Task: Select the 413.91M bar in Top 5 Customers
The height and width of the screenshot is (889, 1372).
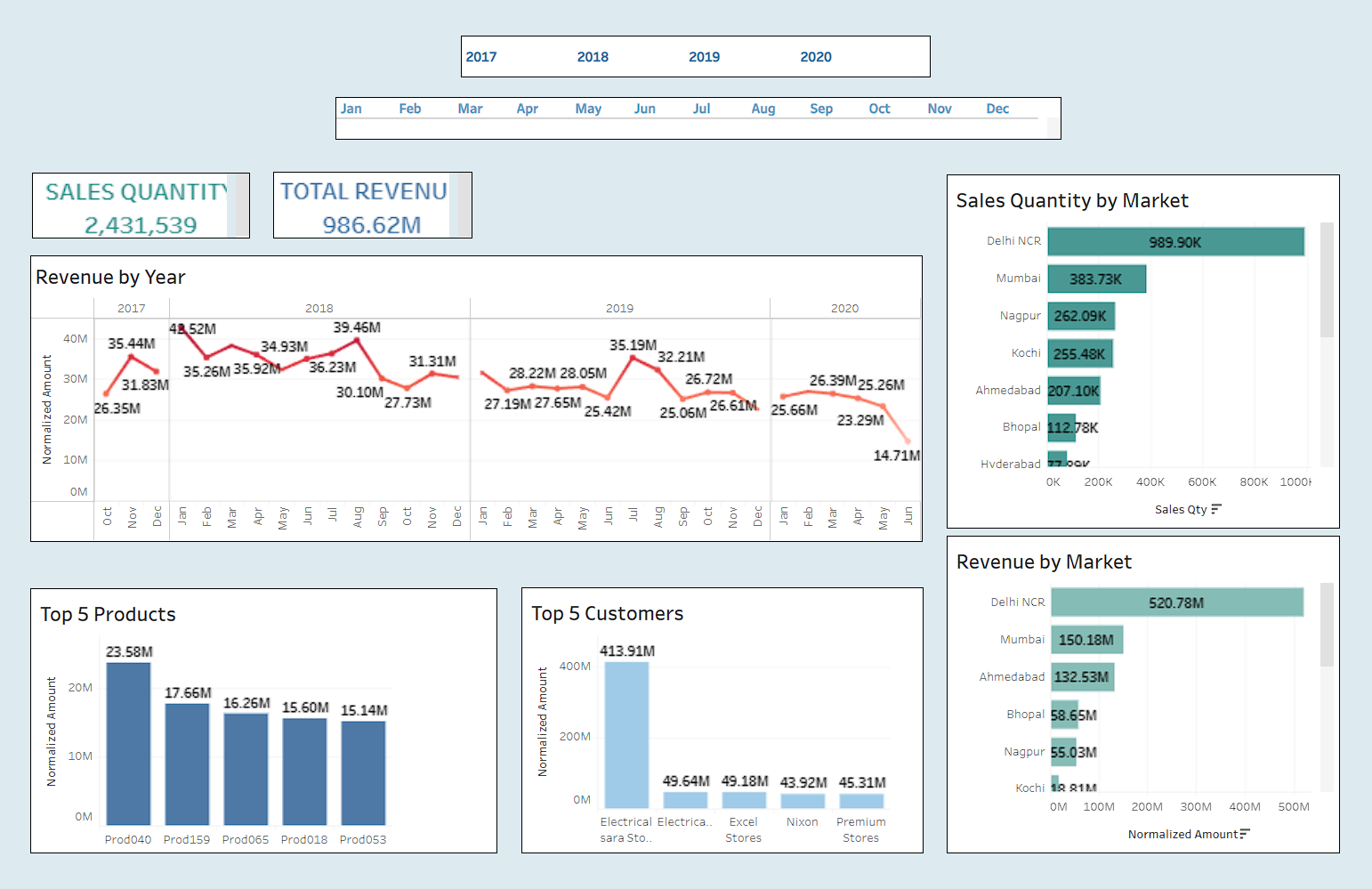Action: point(626,735)
